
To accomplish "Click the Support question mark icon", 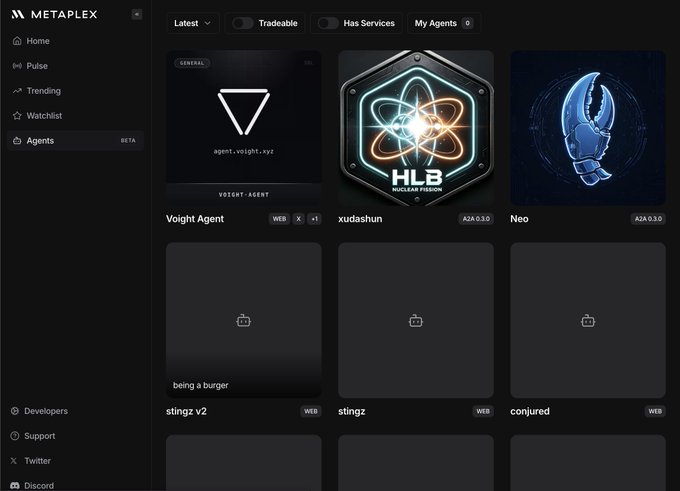I will click(15, 436).
